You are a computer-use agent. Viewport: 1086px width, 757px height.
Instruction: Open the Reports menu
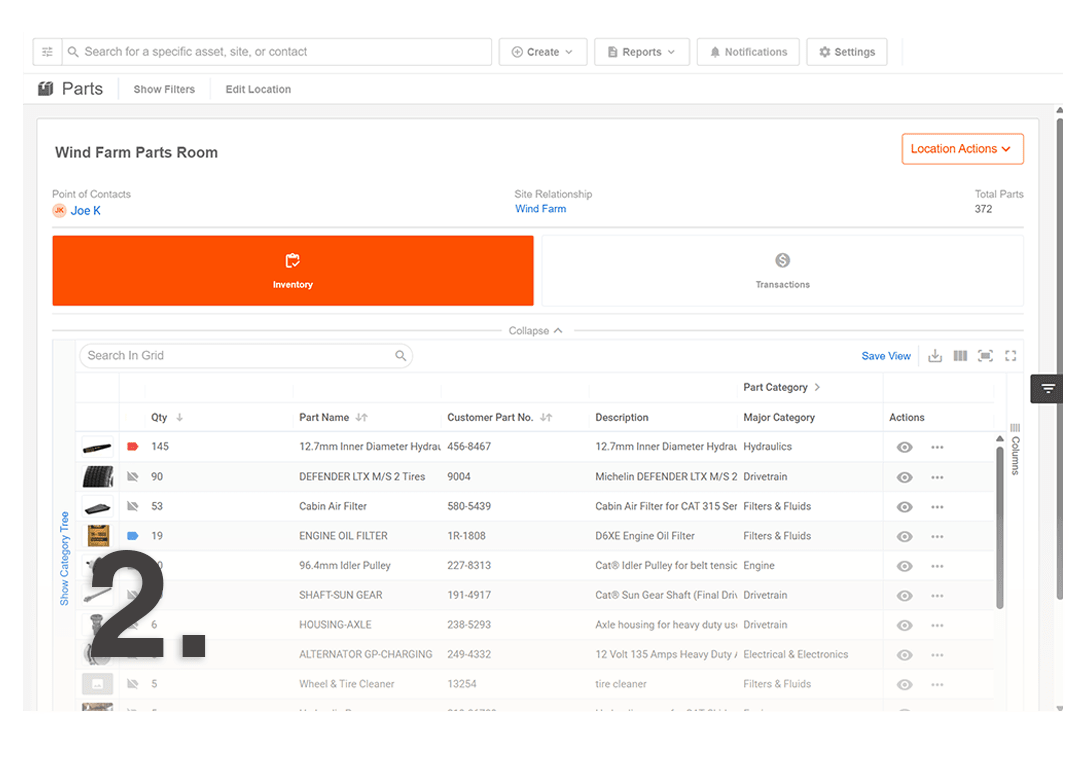(x=641, y=52)
